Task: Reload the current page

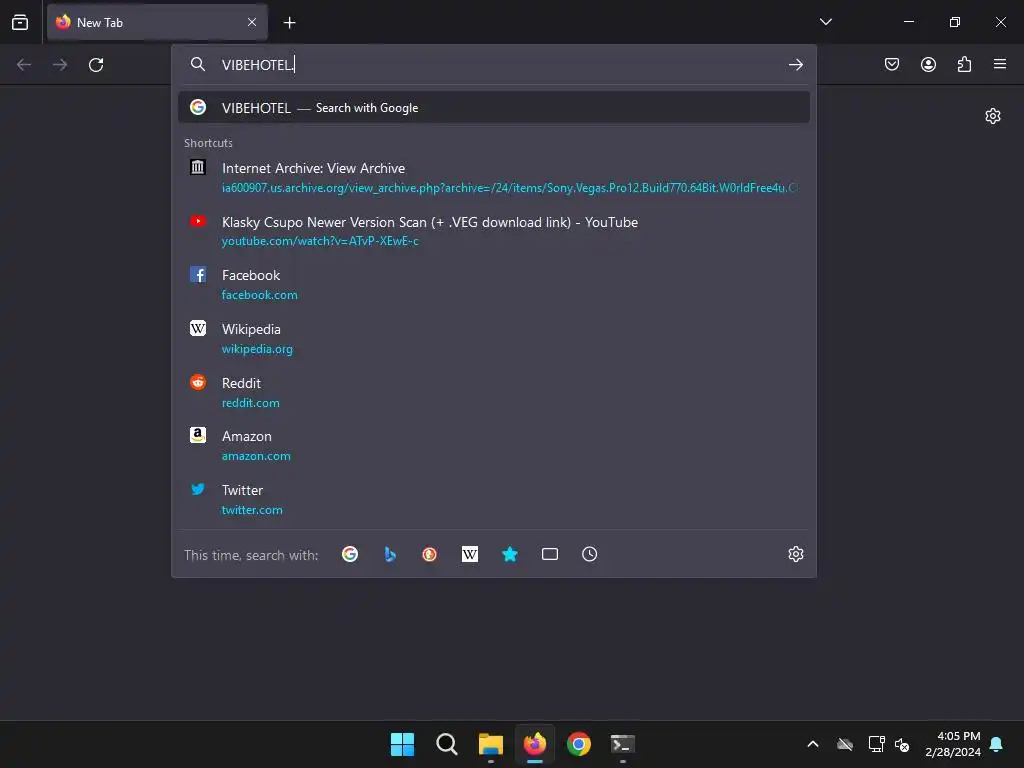Action: [96, 65]
